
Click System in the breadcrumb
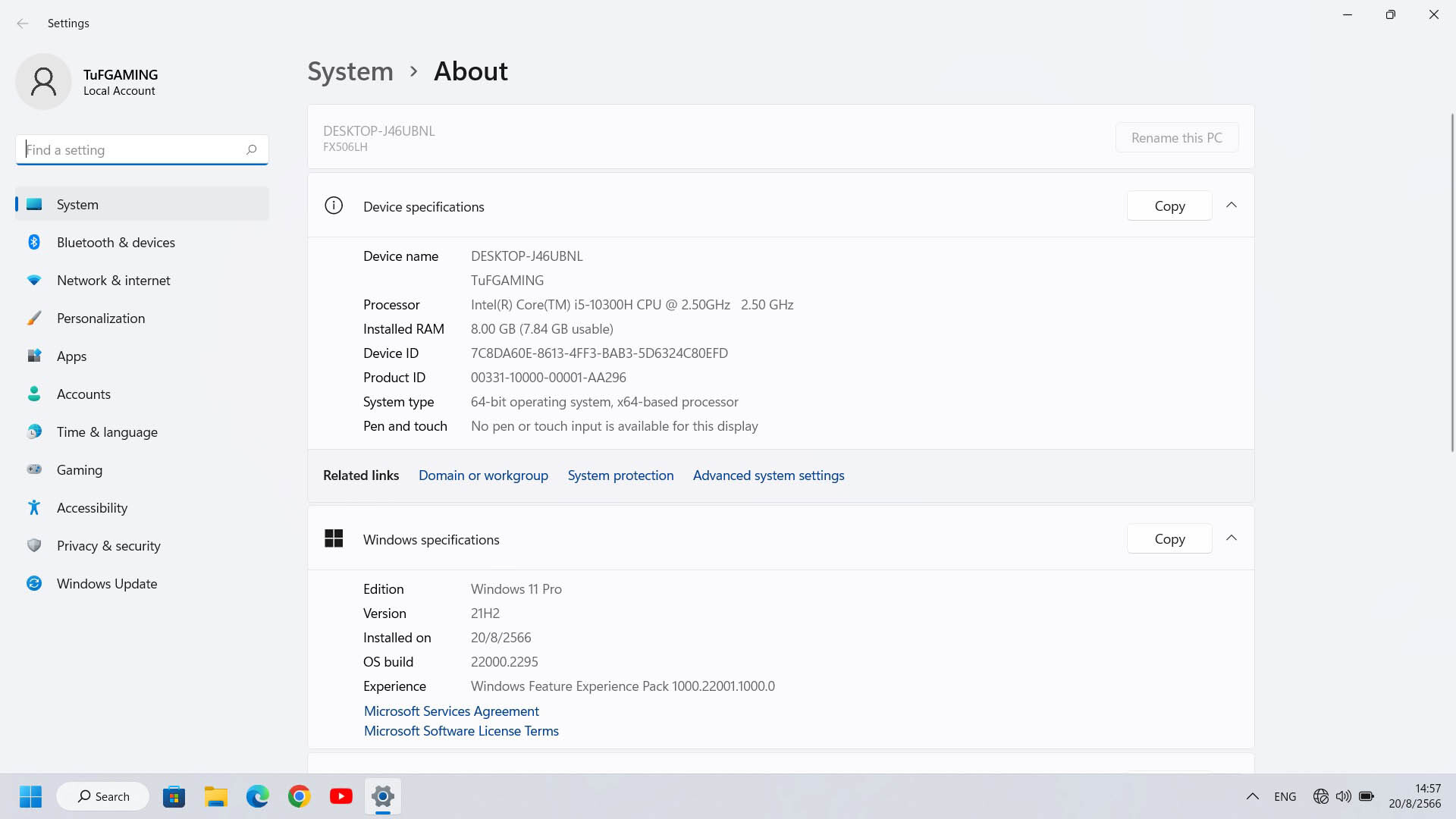click(x=350, y=71)
